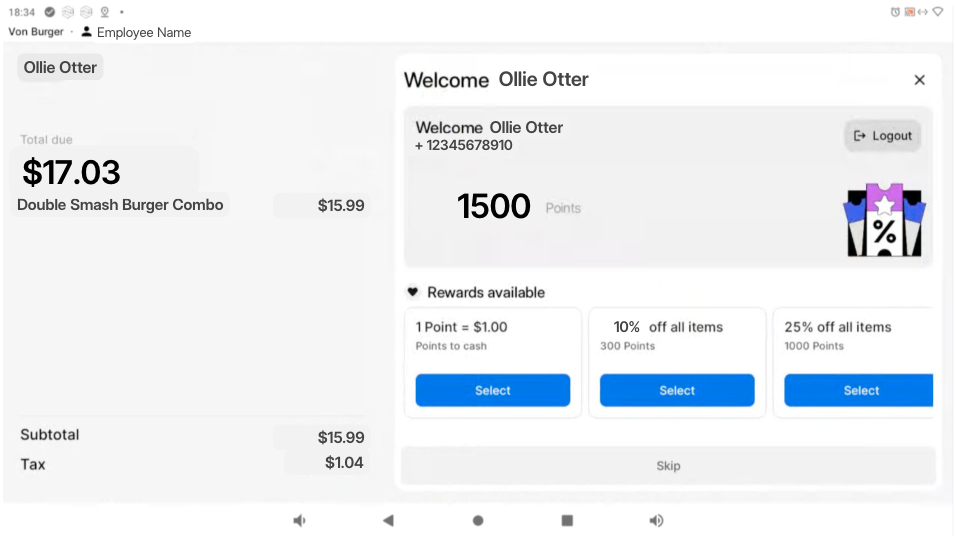Tap the employee person icon
The image size is (956, 540).
87,32
